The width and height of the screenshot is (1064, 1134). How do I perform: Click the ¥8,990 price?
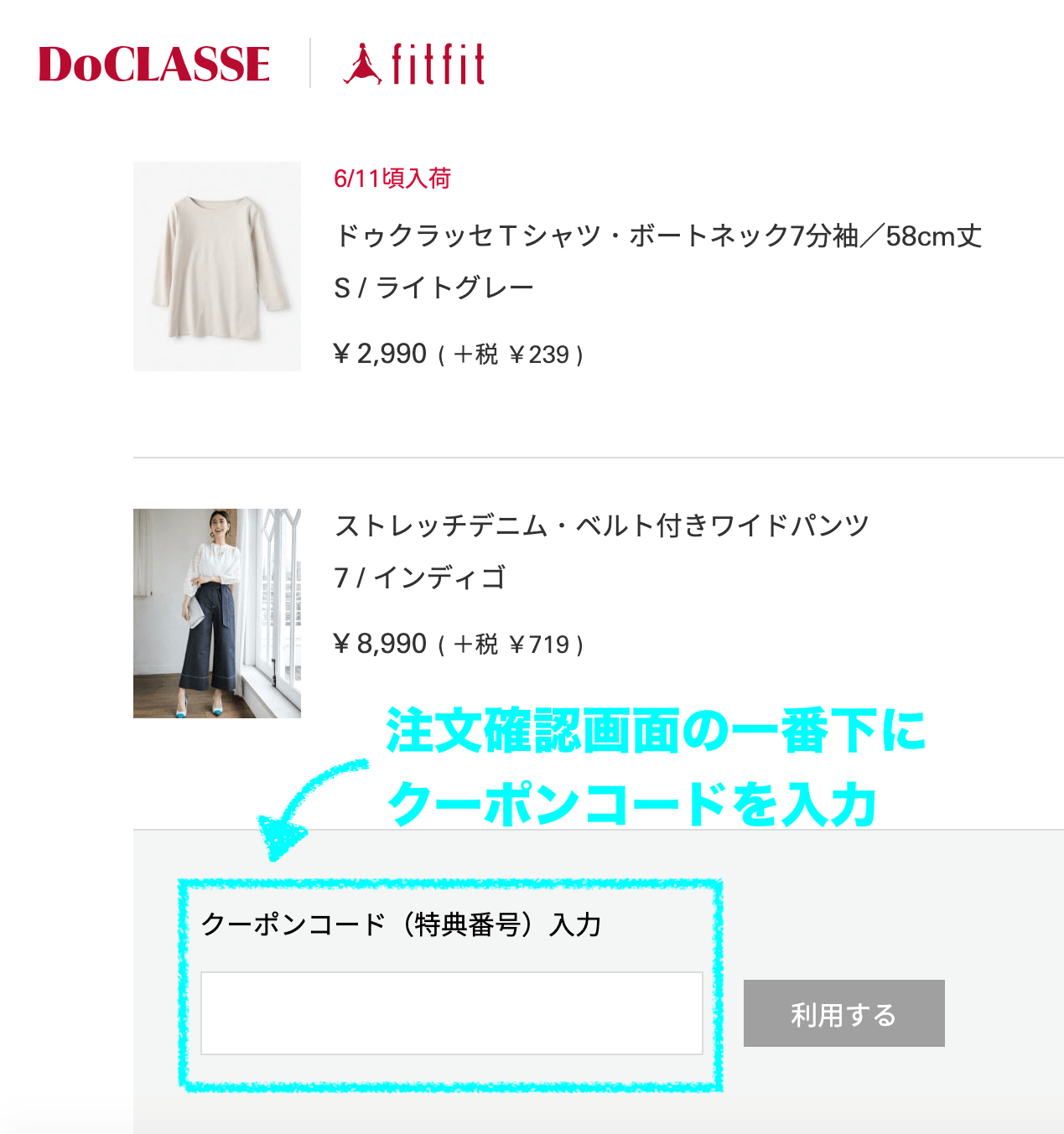point(380,644)
